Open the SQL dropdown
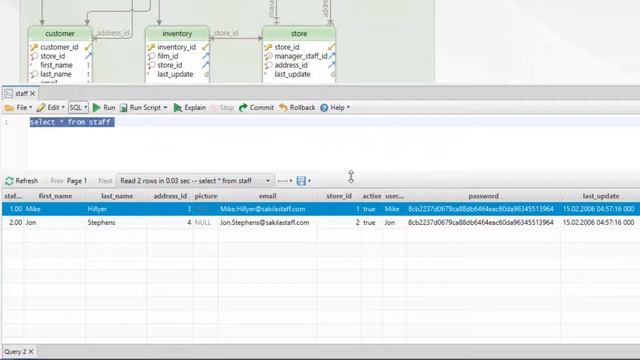 [78, 108]
